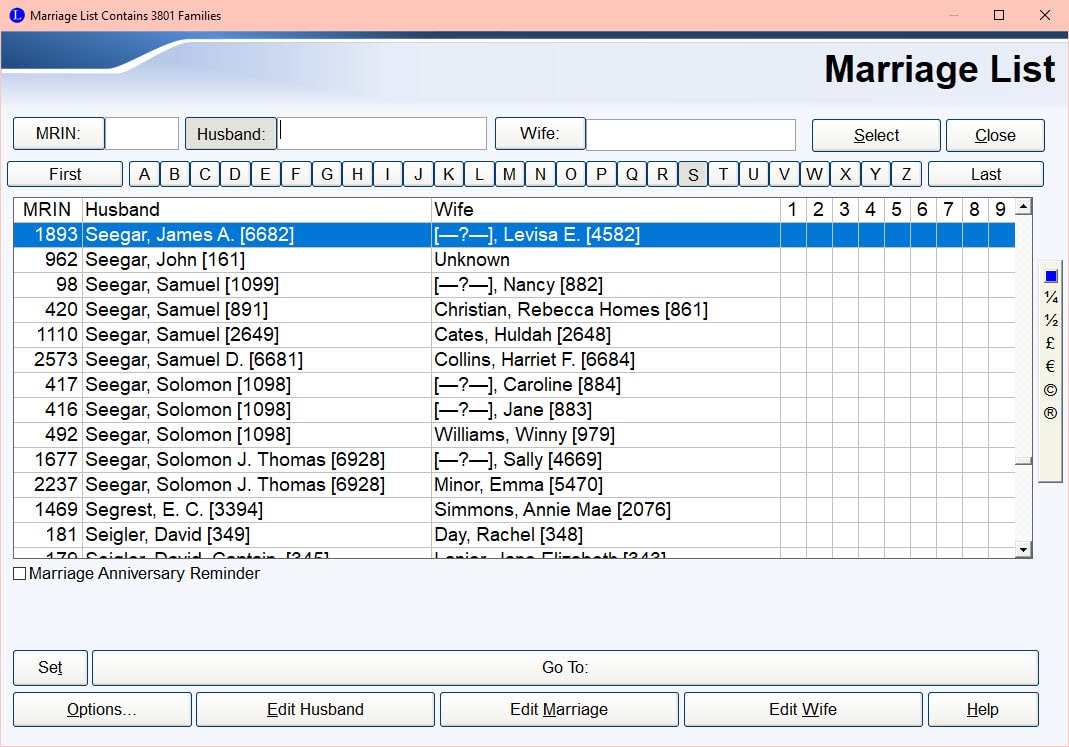Screen dimensions: 1069x747
Task: Click the Legacy app icon in title bar
Action: (16, 15)
